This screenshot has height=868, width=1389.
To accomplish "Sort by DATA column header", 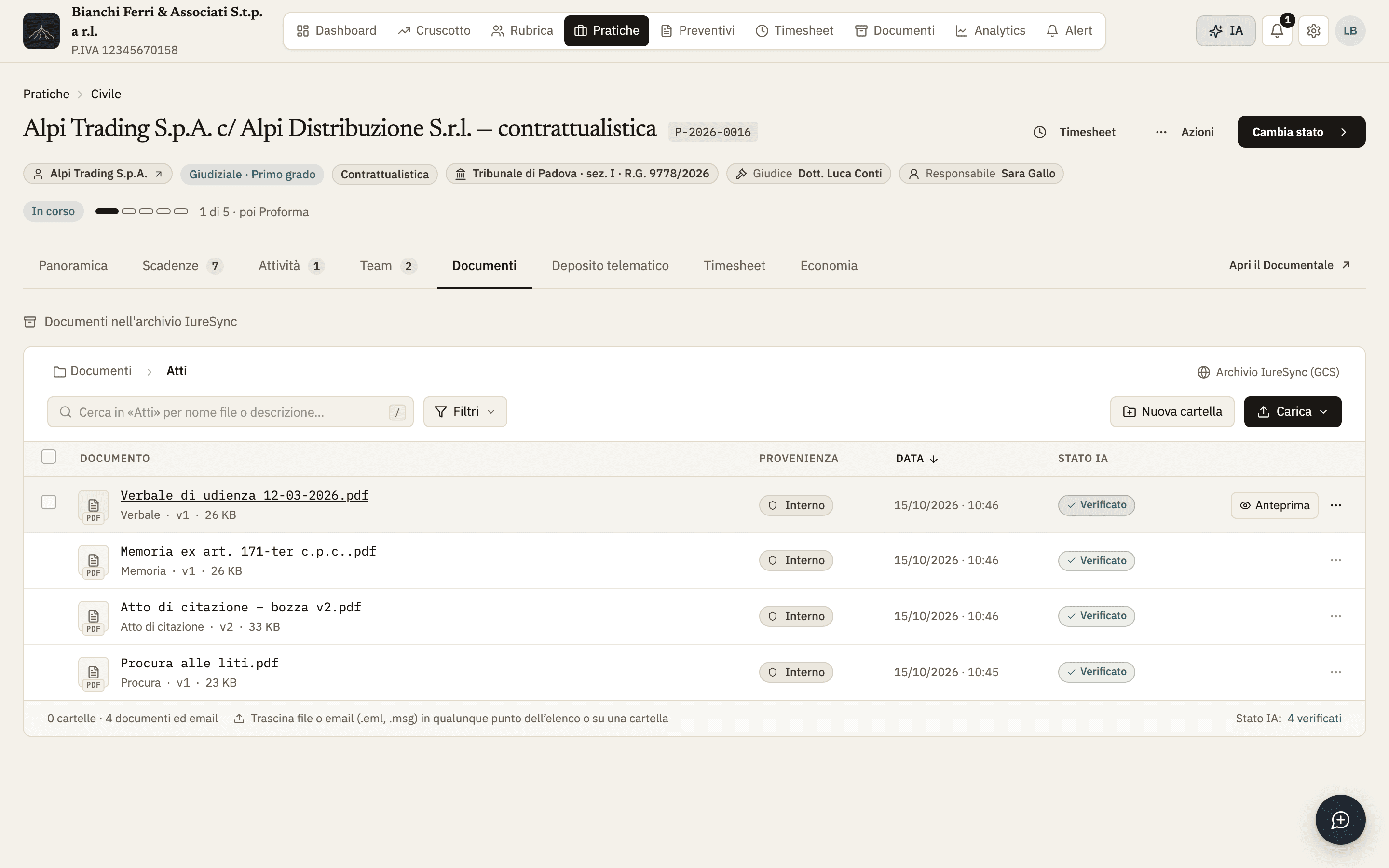I will pyautogui.click(x=917, y=458).
